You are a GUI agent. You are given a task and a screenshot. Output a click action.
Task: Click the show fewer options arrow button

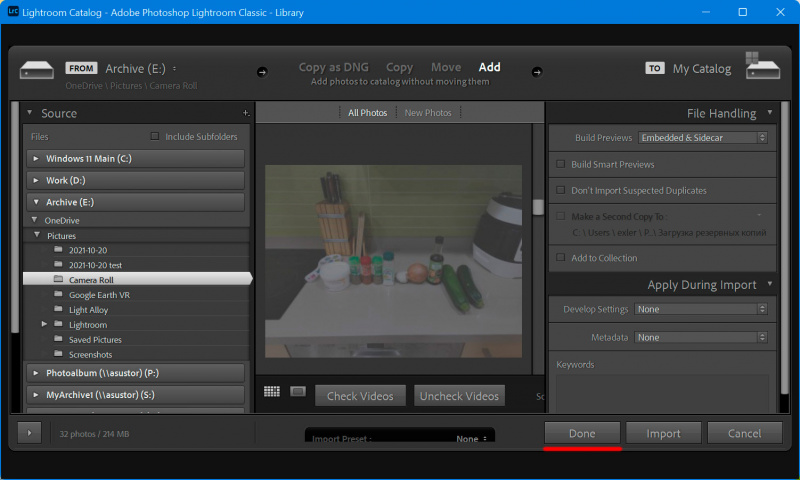(30, 434)
